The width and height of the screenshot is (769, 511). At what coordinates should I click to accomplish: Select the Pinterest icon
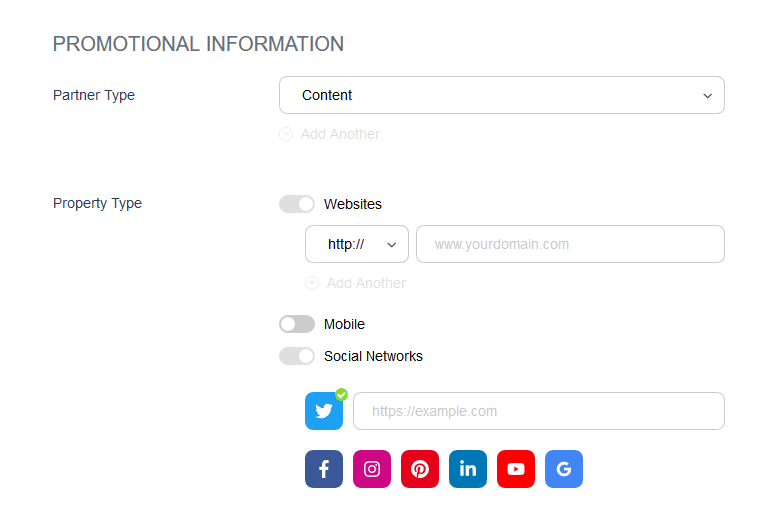(420, 469)
